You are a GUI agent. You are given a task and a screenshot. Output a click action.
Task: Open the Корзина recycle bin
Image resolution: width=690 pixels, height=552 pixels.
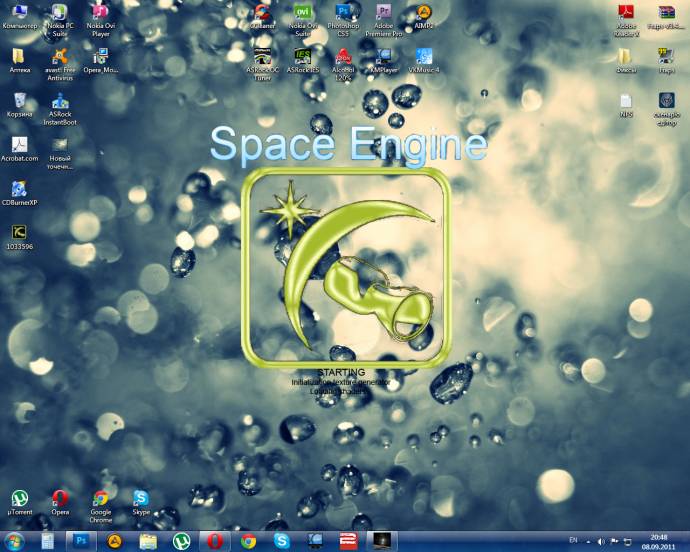19,105
